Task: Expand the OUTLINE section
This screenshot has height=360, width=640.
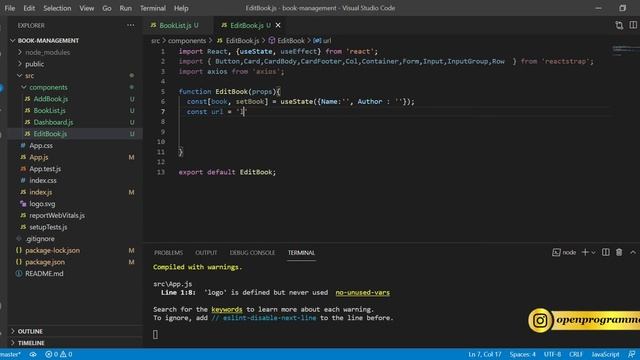Action: (30, 331)
